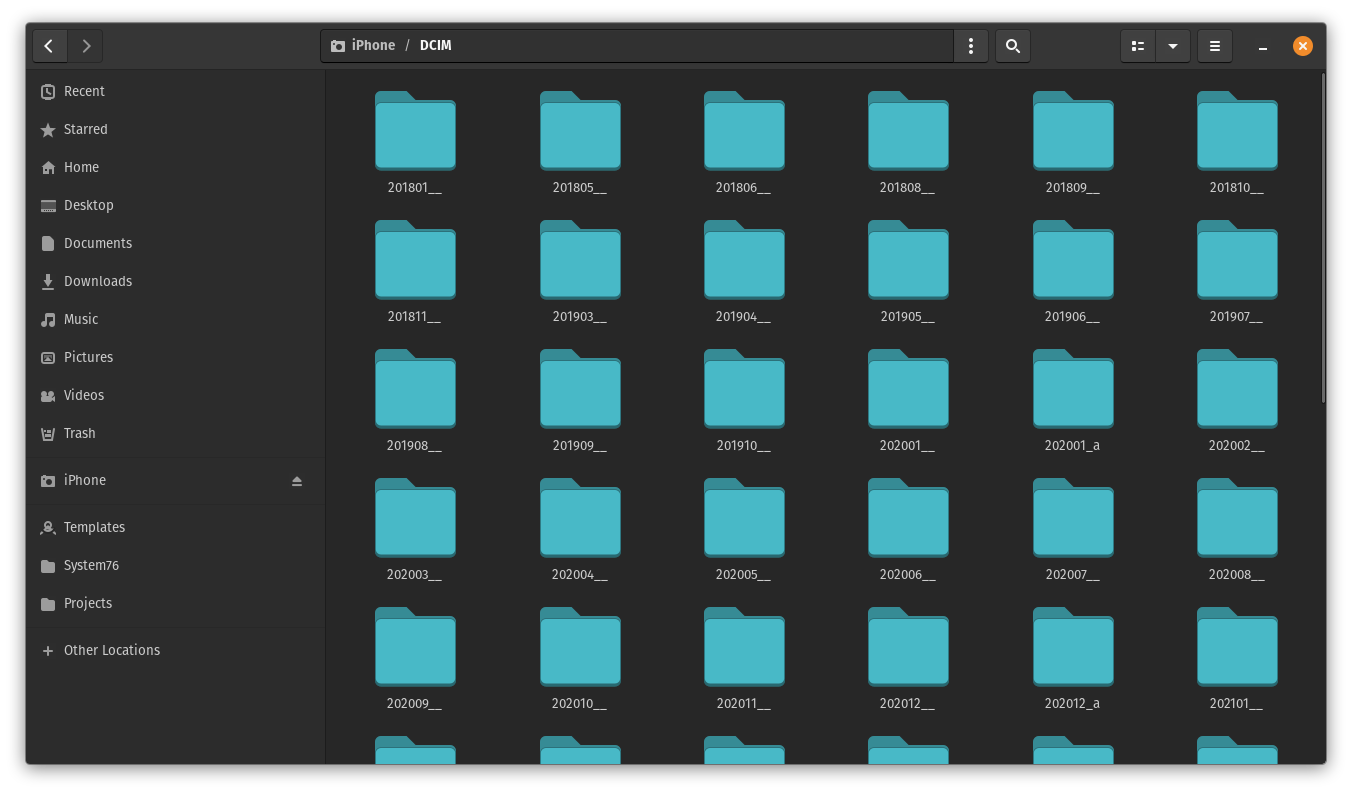The height and width of the screenshot is (793, 1352).
Task: Open the Trash from the sidebar
Action: tap(80, 433)
